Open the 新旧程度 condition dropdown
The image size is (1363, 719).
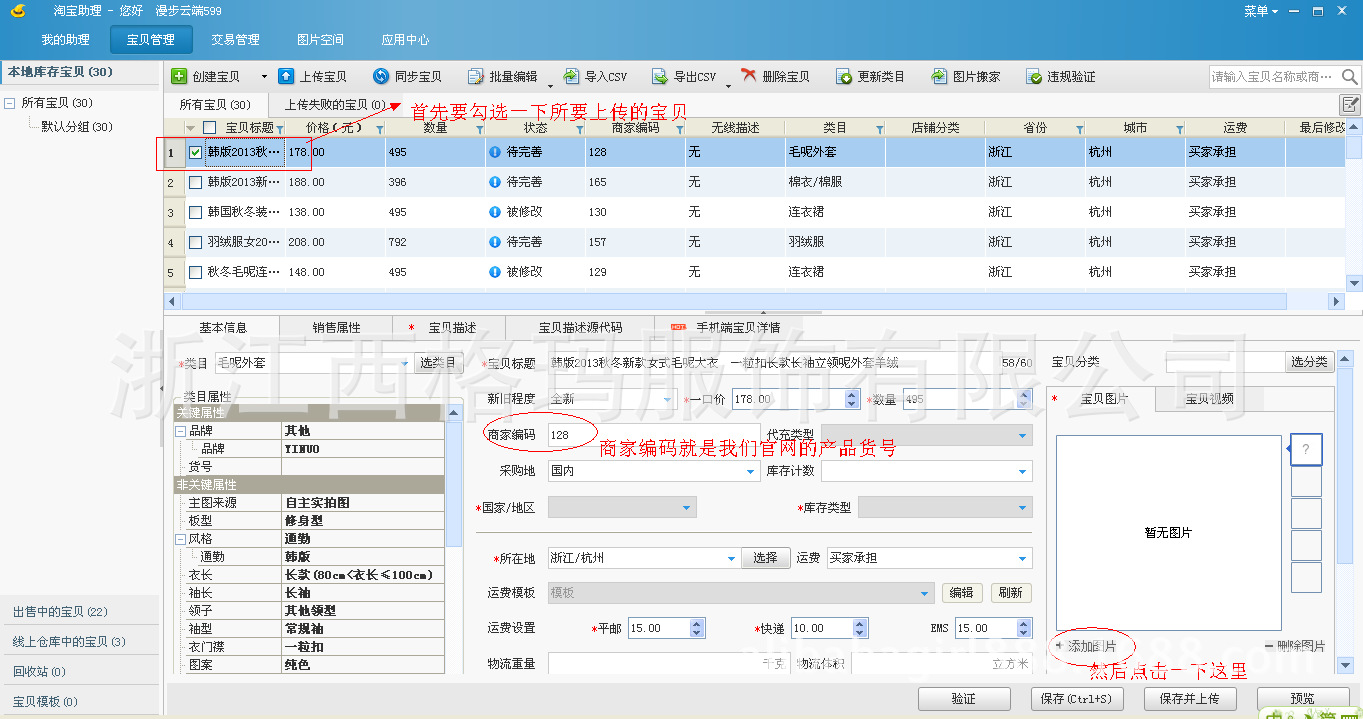tap(665, 398)
